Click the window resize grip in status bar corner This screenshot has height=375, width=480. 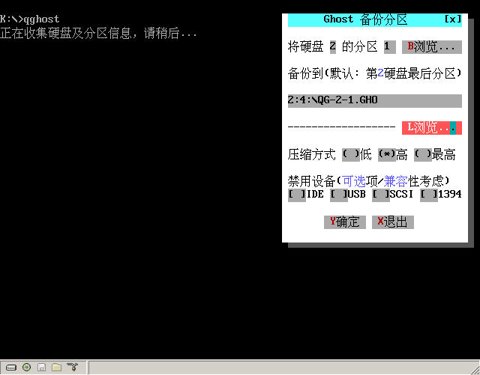click(476, 370)
